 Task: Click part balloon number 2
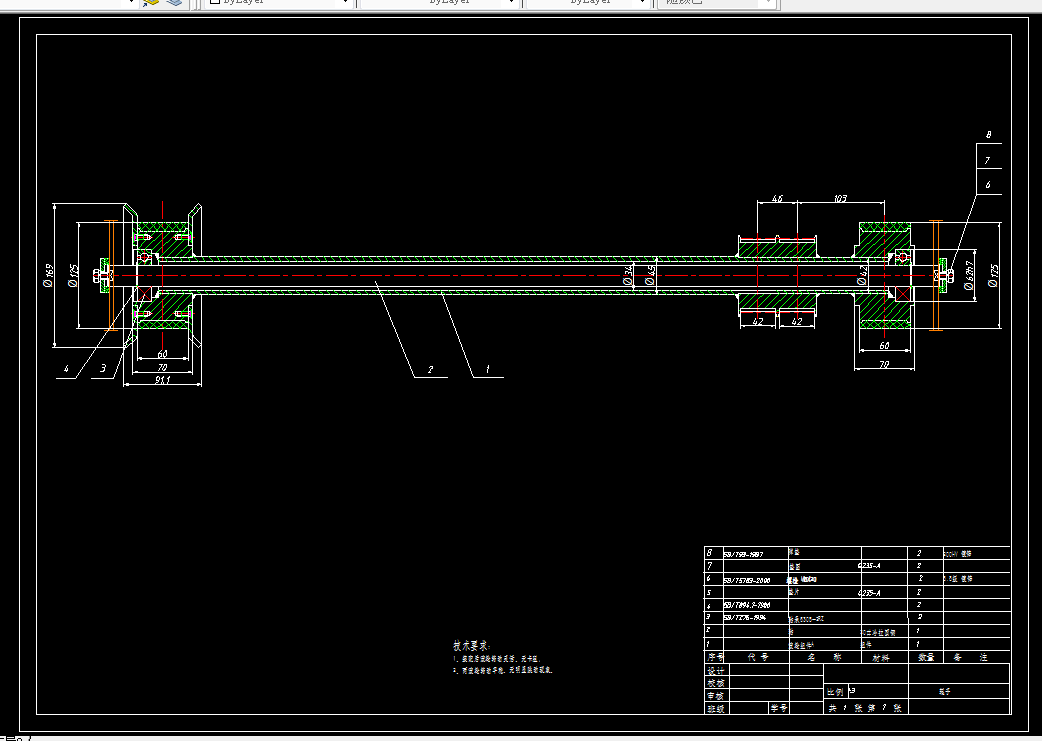(x=430, y=370)
